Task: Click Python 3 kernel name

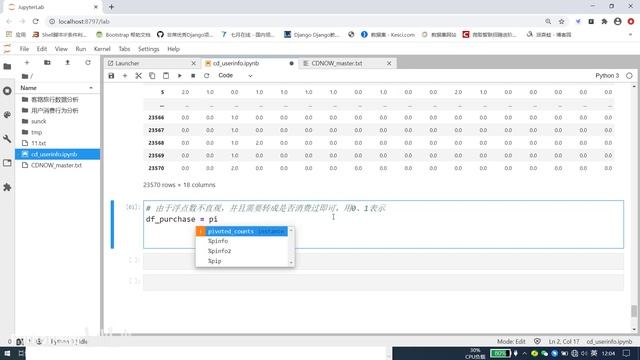Action: click(607, 76)
